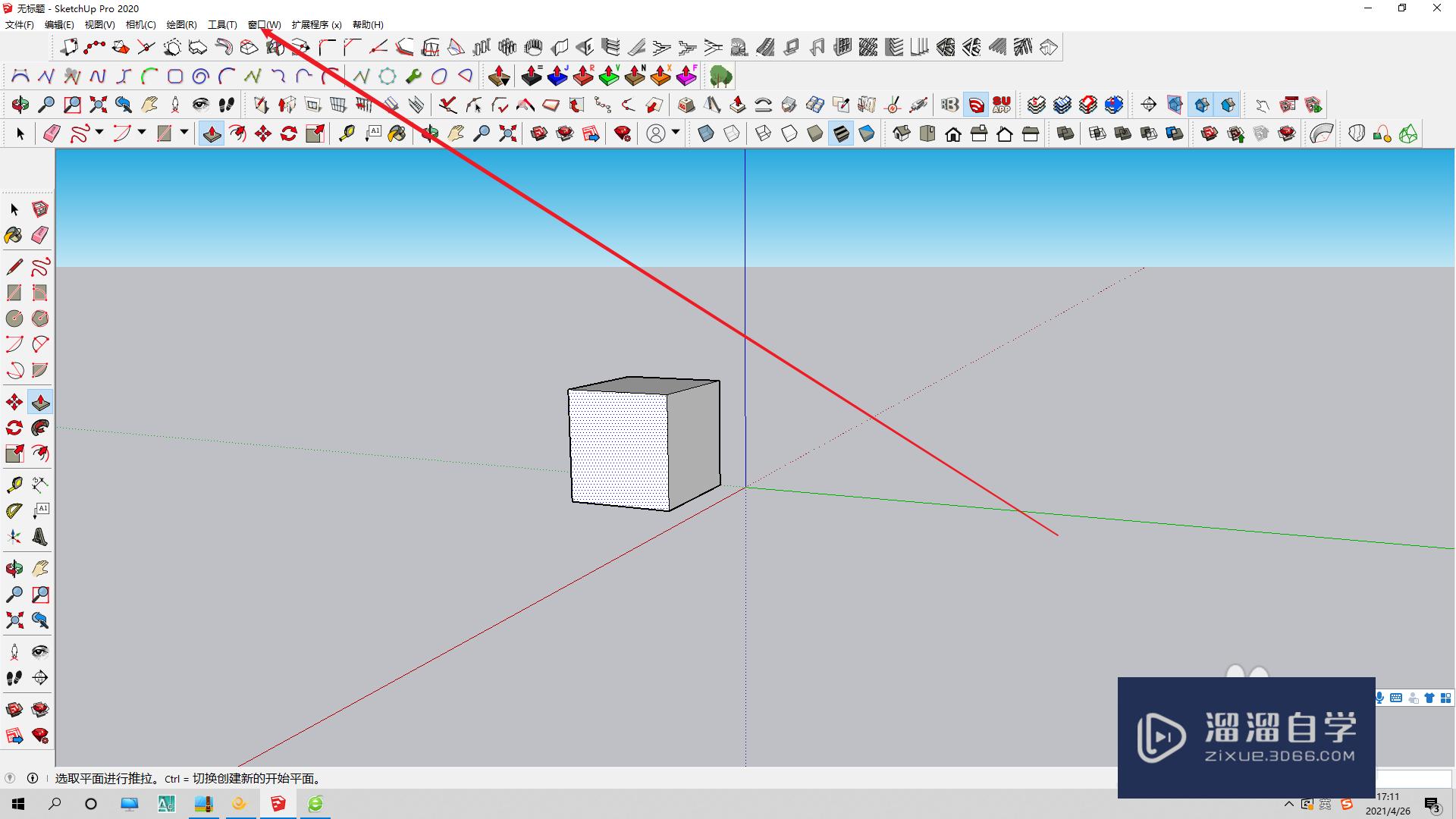Image resolution: width=1456 pixels, height=819 pixels.
Task: Click the SketchUp taskbar icon
Action: (x=278, y=804)
